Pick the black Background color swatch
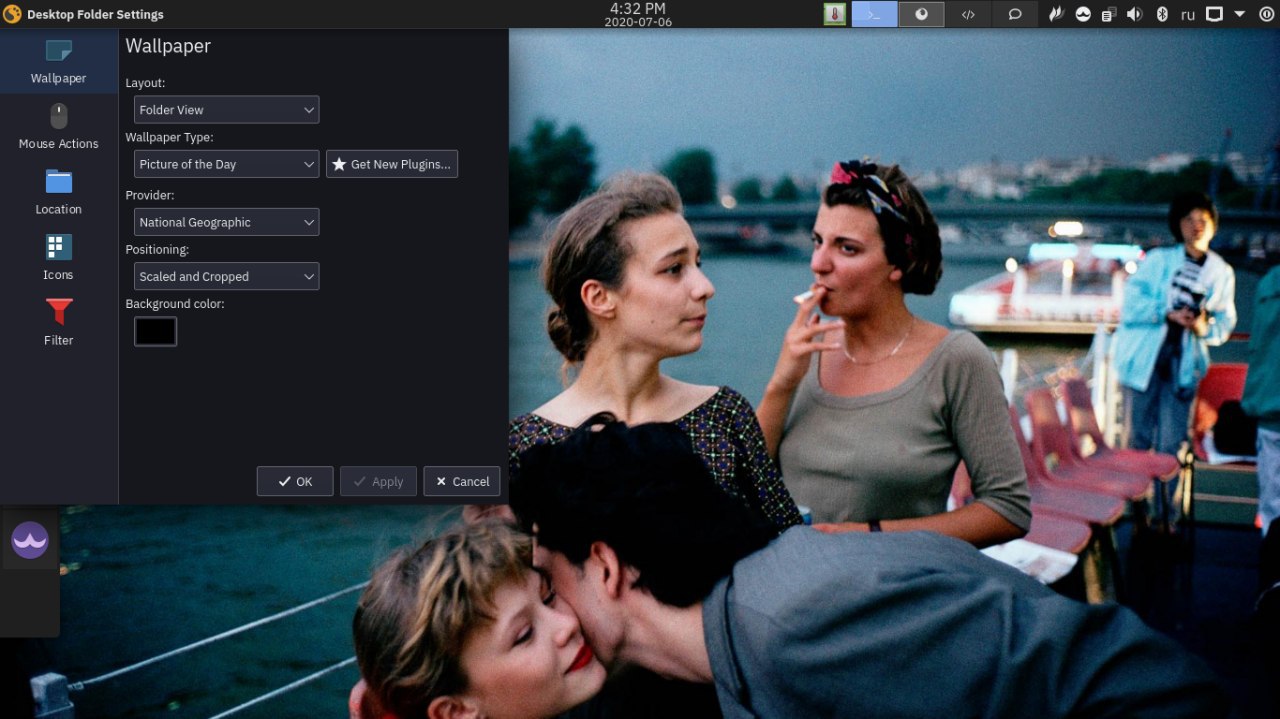Screen dimensions: 1280x719 [155, 331]
